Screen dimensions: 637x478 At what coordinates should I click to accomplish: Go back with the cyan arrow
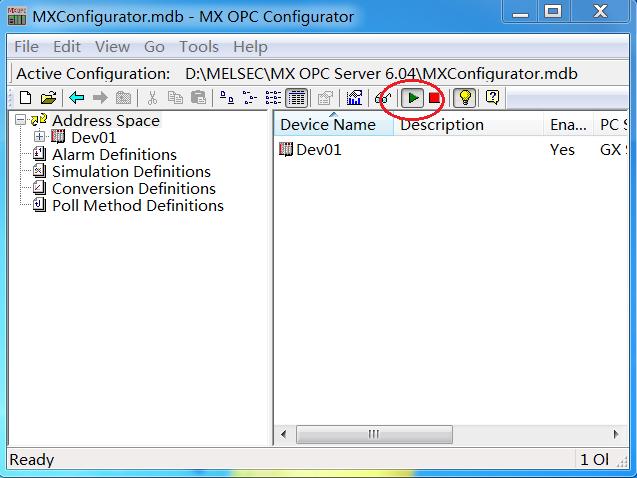click(76, 98)
